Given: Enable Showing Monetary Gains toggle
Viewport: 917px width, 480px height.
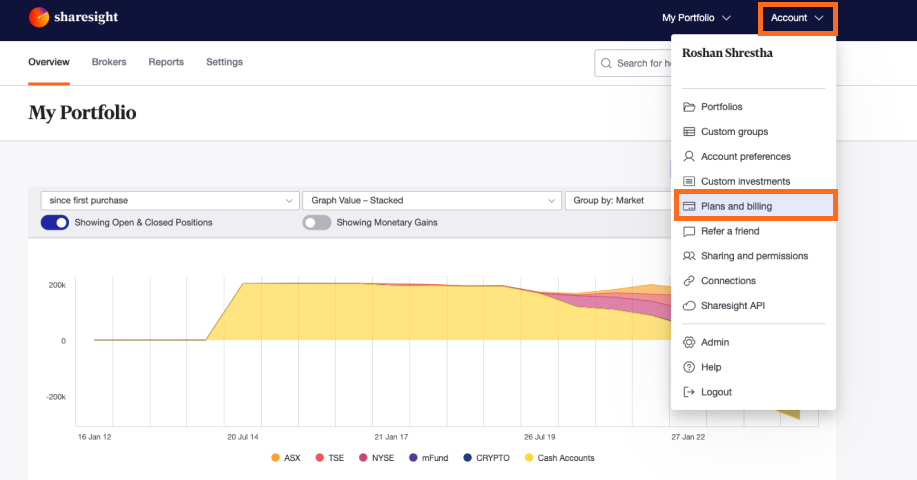Looking at the screenshot, I should click(x=317, y=223).
